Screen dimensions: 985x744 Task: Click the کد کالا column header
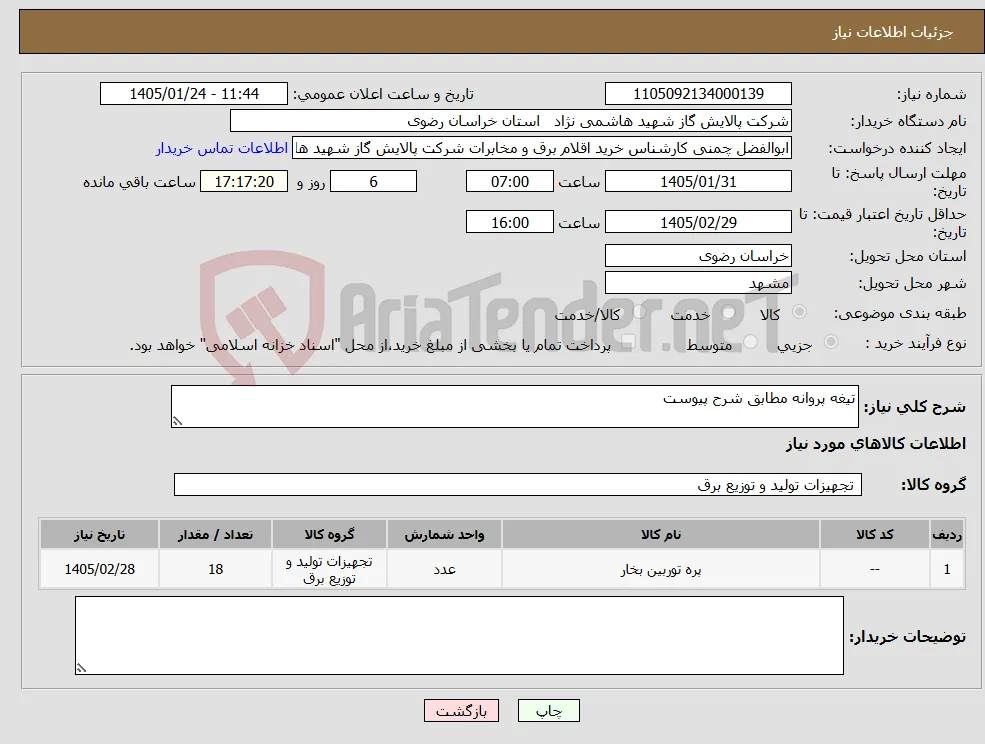(x=874, y=534)
